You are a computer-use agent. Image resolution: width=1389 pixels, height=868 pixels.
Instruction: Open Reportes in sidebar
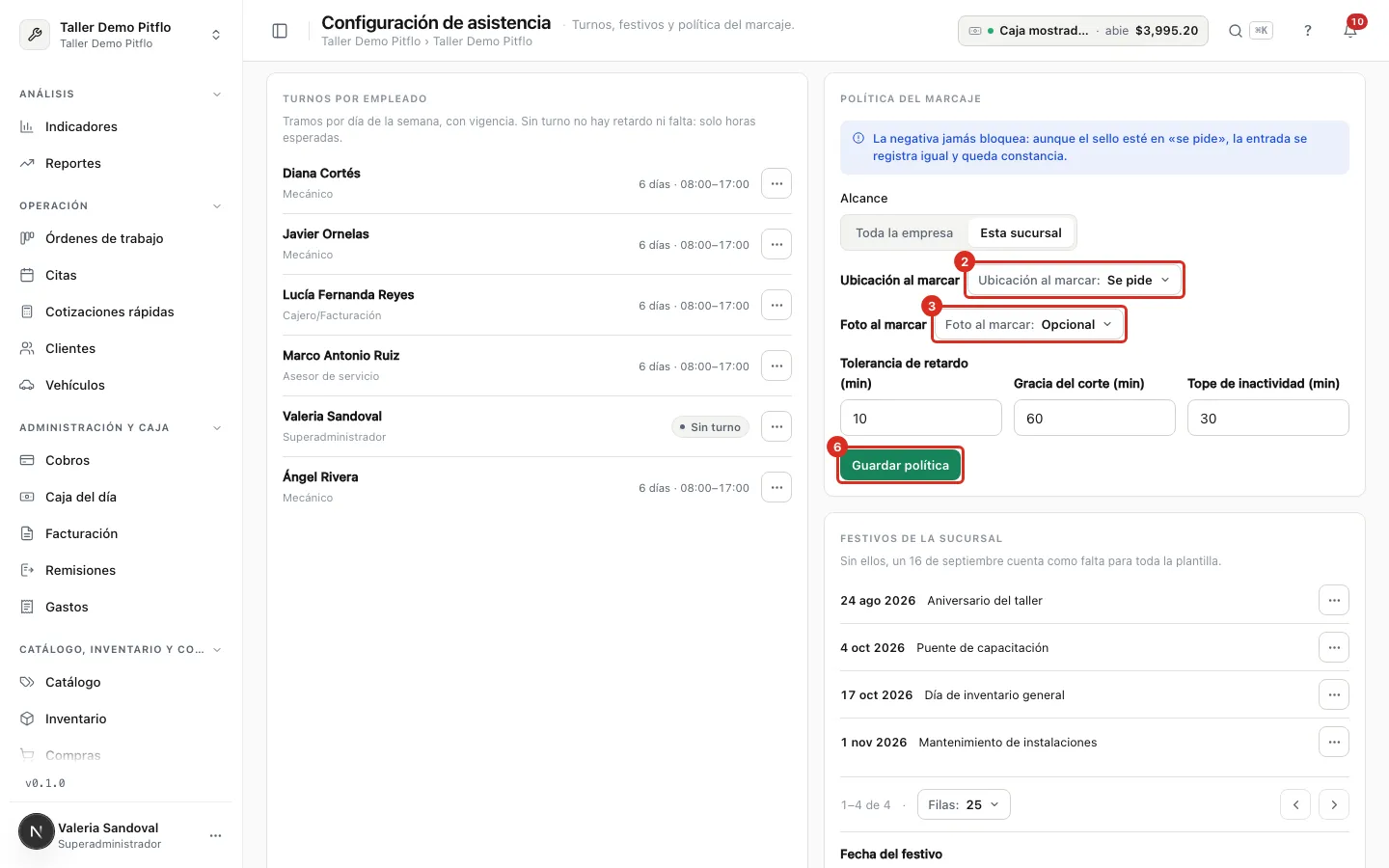[122, 163]
